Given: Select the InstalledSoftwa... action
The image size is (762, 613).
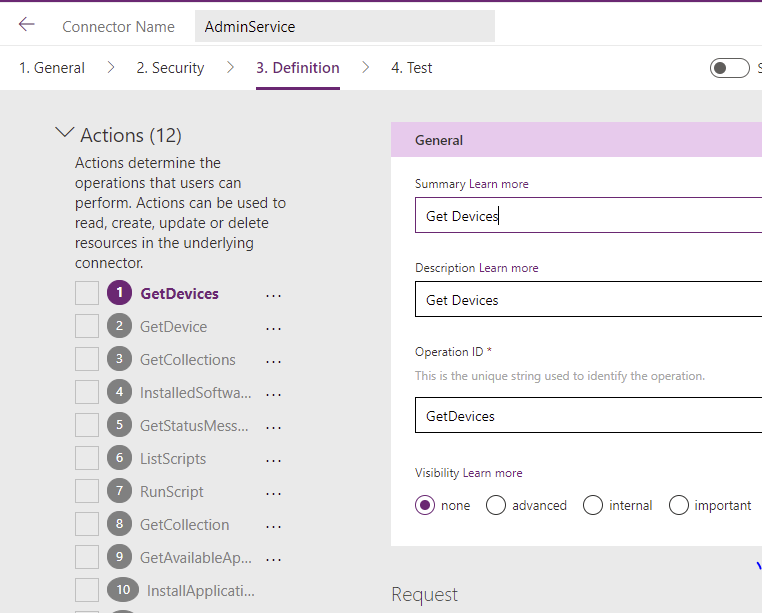Looking at the screenshot, I should pyautogui.click(x=196, y=393).
